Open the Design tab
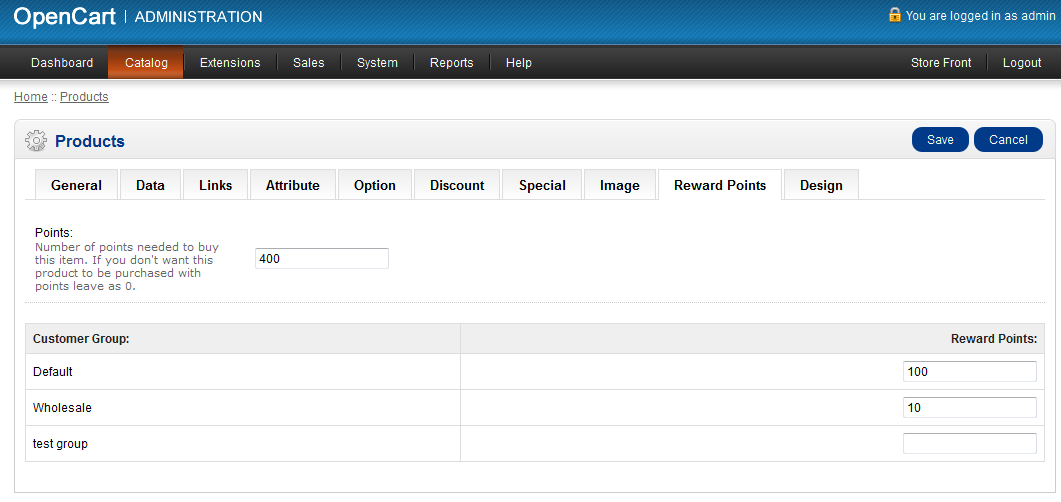Image resolution: width=1061 pixels, height=502 pixels. (x=821, y=185)
